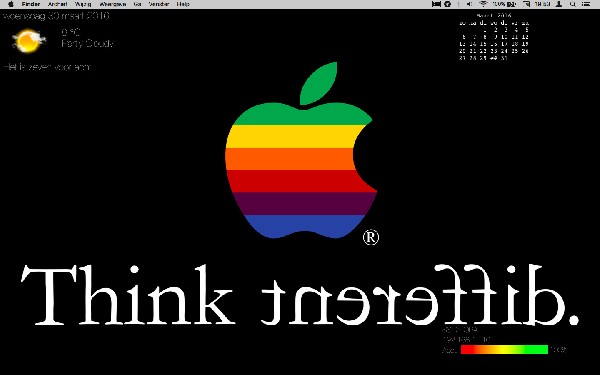600x375 pixels.
Task: Open the Finder menu
Action: [31, 4]
